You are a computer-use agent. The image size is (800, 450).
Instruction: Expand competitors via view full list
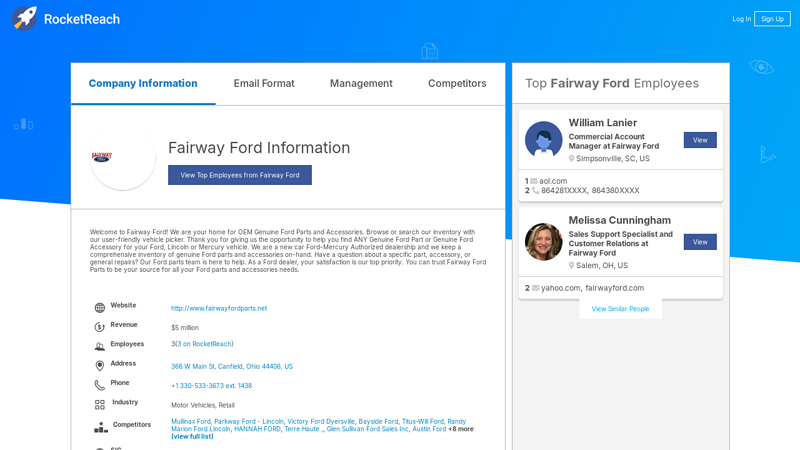[x=192, y=437]
